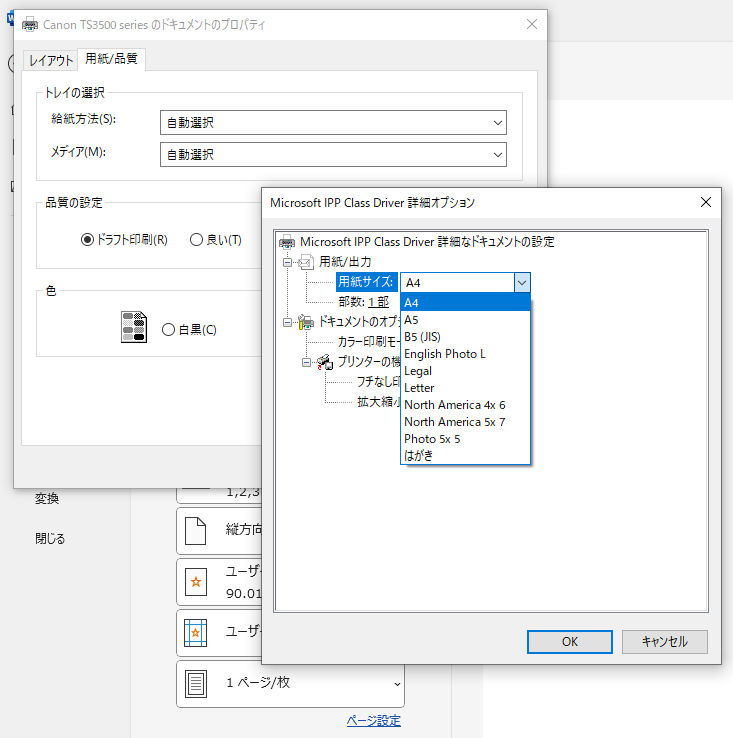The image size is (733, 738).
Task: Select the フチなし印刷 tree item
Action: pos(378,382)
